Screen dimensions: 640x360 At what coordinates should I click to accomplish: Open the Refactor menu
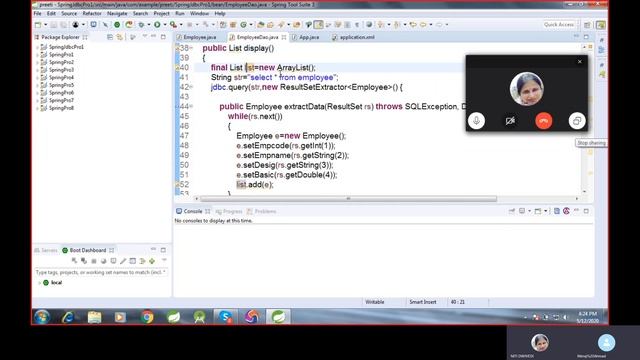(92, 13)
